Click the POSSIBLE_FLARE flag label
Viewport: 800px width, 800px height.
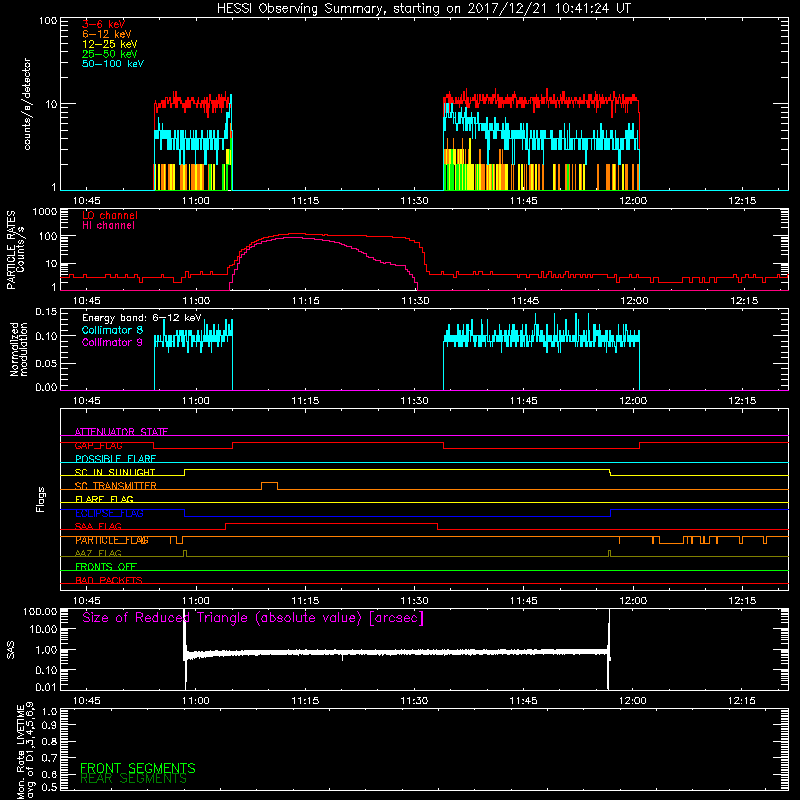pyautogui.click(x=115, y=459)
